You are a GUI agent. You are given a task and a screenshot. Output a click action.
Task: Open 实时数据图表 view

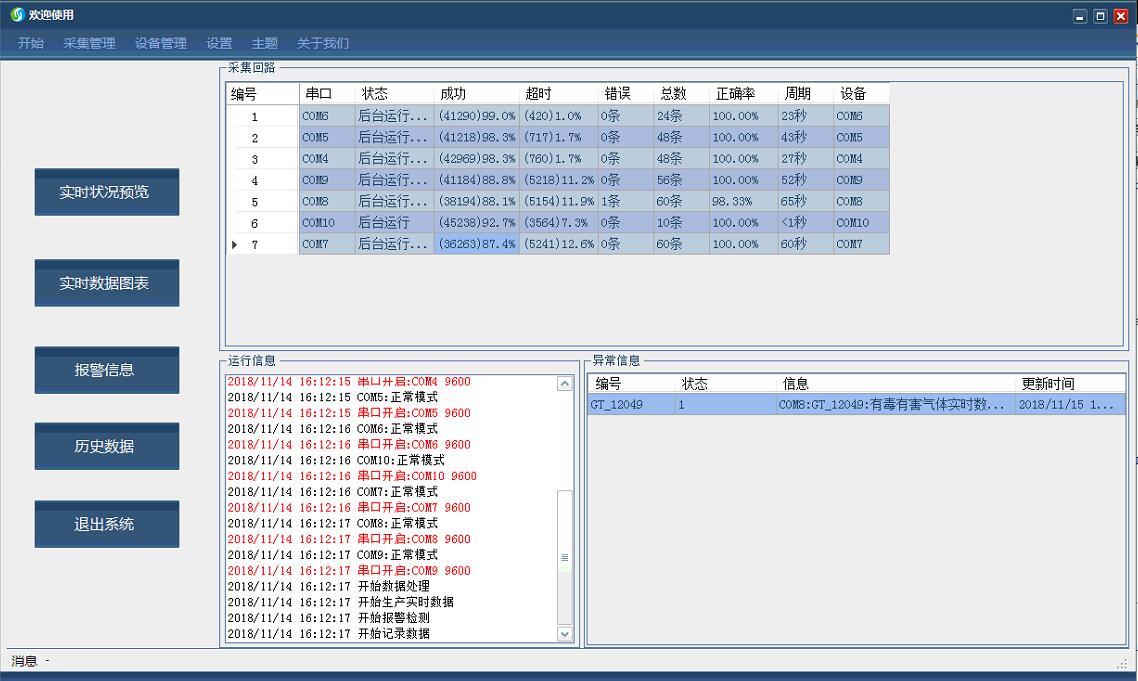[106, 283]
